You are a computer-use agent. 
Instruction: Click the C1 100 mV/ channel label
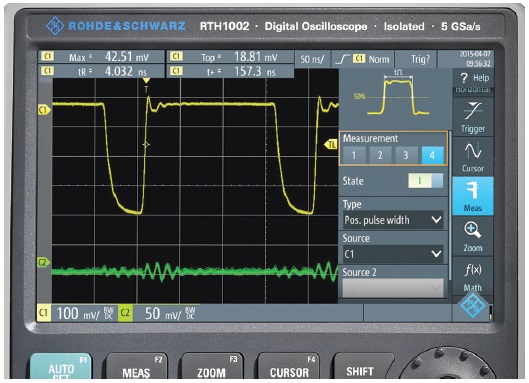(77, 313)
